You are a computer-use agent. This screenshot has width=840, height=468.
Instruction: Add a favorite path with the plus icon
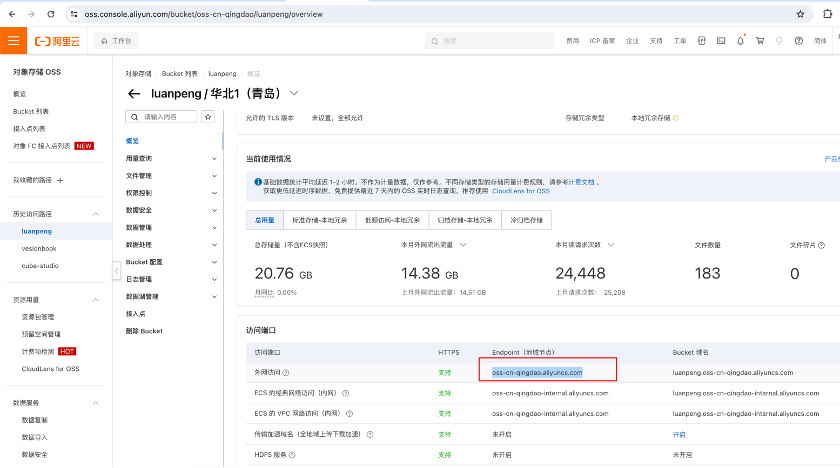tap(60, 180)
